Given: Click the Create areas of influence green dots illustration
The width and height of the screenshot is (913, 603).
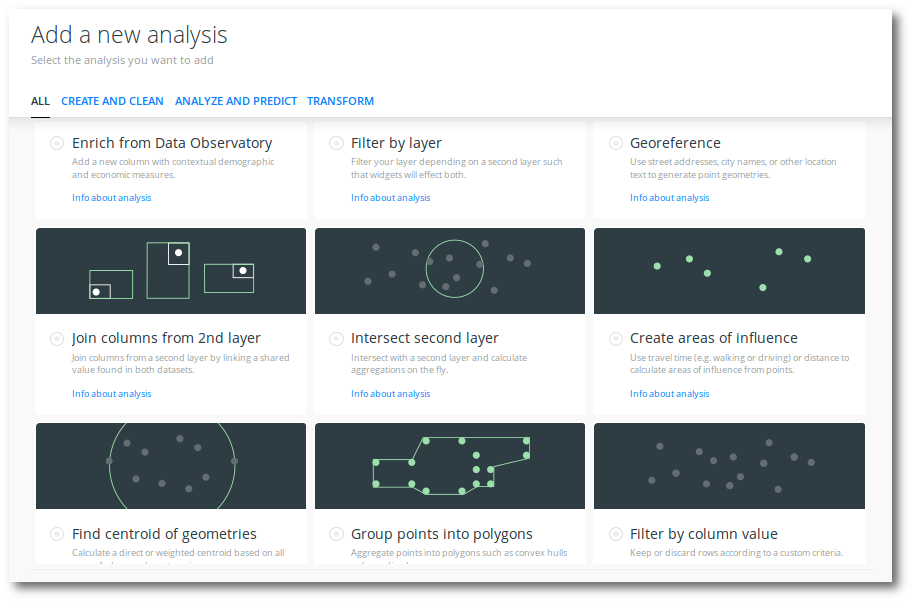Looking at the screenshot, I should pyautogui.click(x=729, y=271).
